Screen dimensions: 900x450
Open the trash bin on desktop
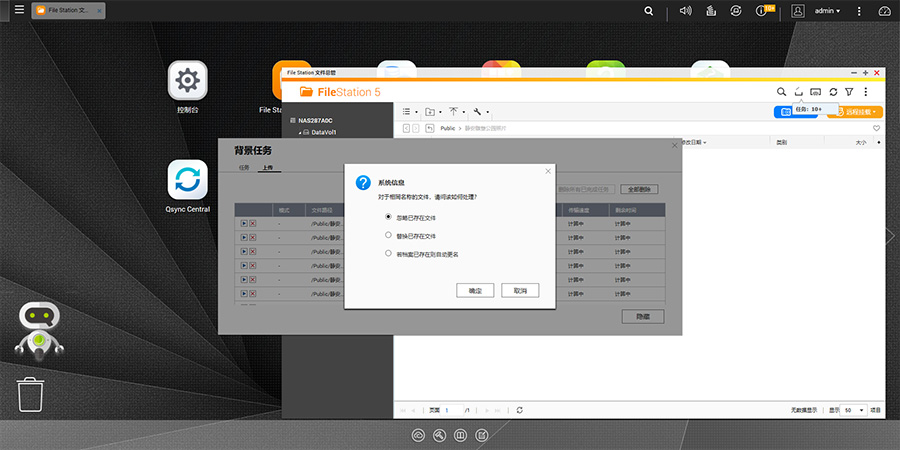[31, 394]
